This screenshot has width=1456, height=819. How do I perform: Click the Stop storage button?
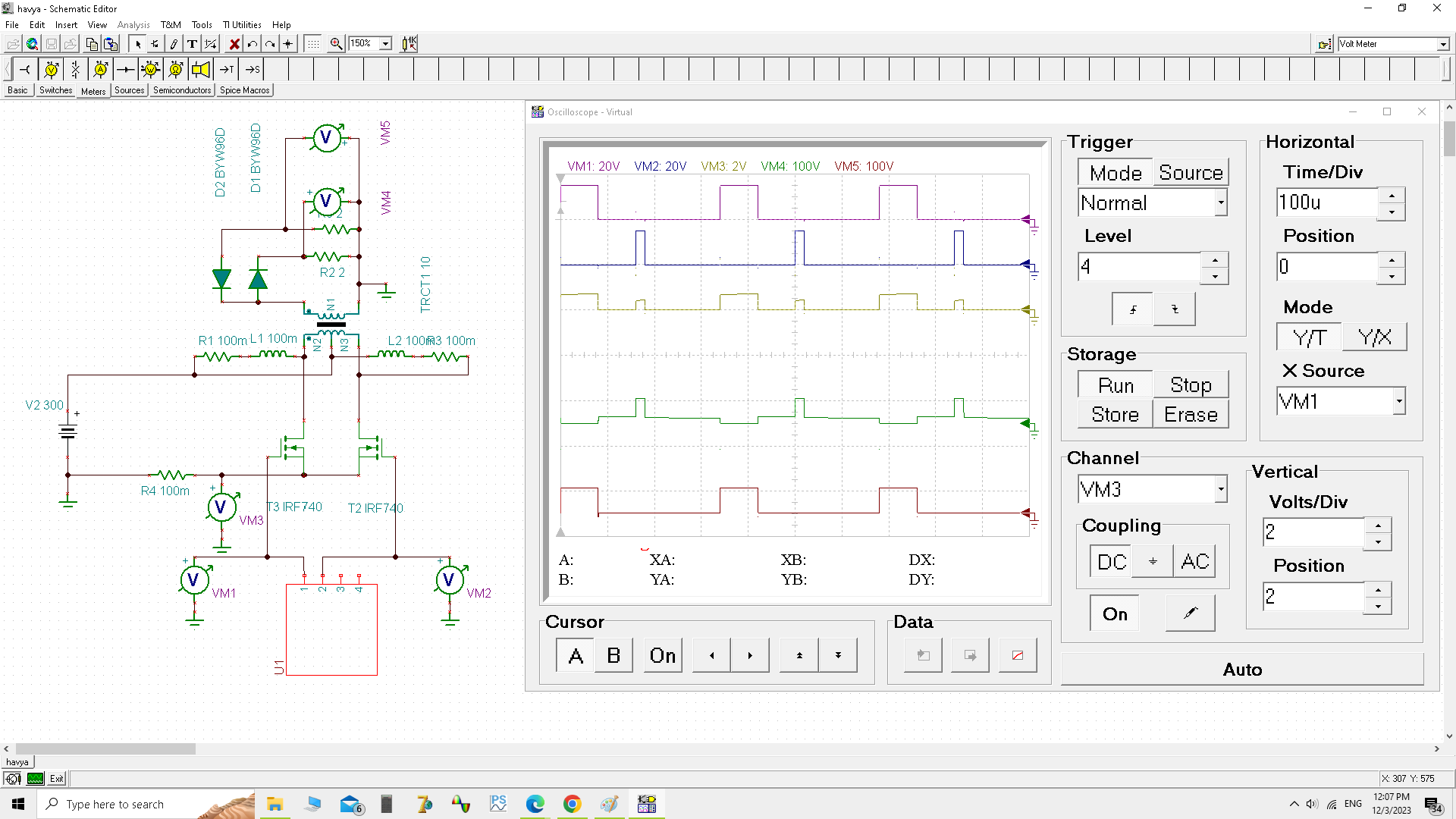(x=1191, y=385)
